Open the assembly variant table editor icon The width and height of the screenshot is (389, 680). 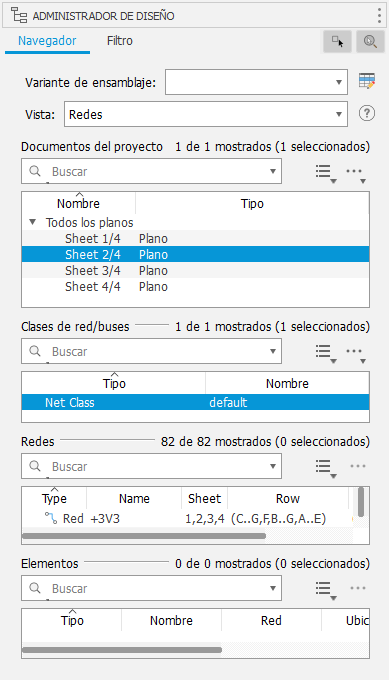(x=367, y=81)
